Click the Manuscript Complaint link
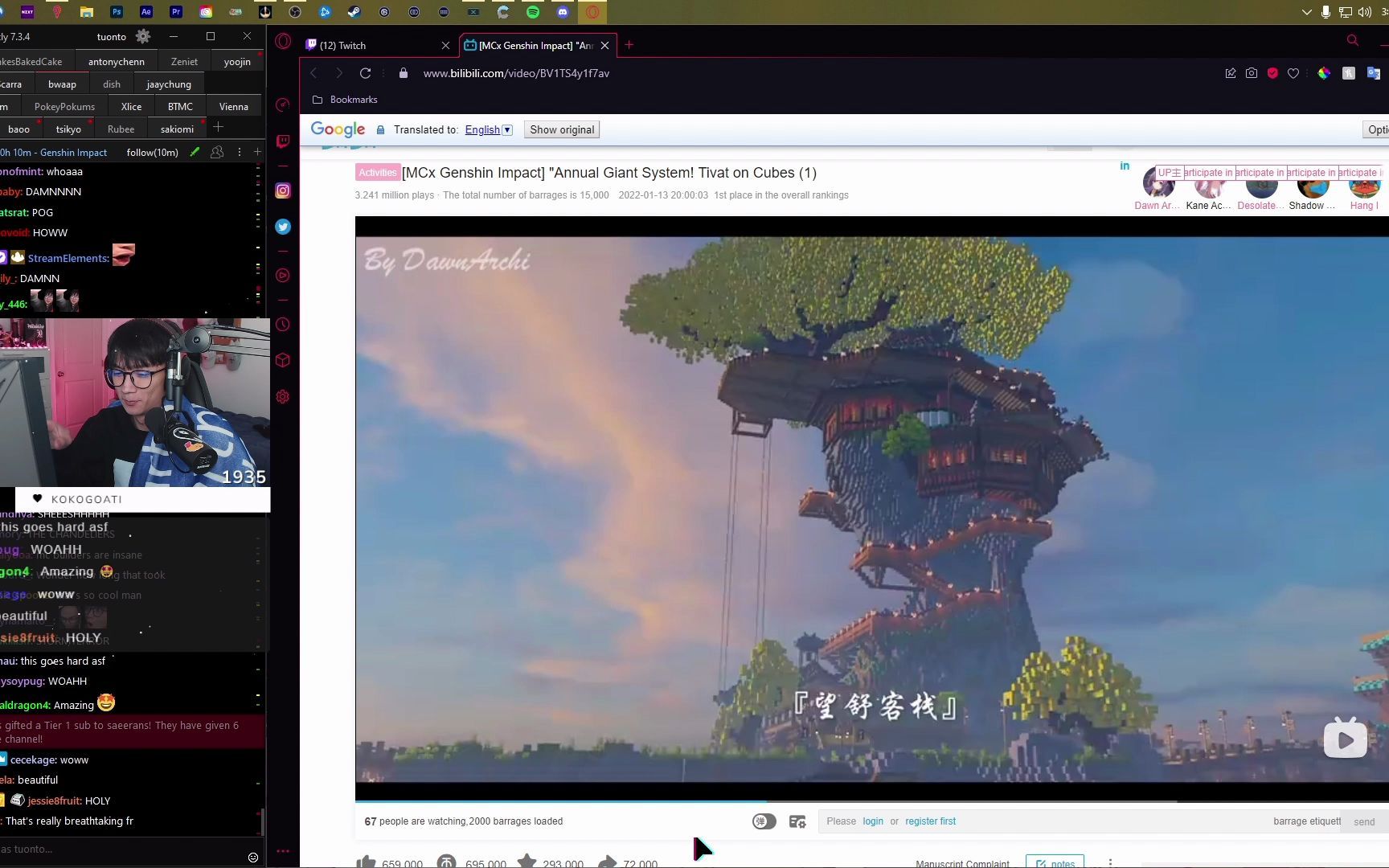The width and height of the screenshot is (1389, 868). tap(962, 863)
